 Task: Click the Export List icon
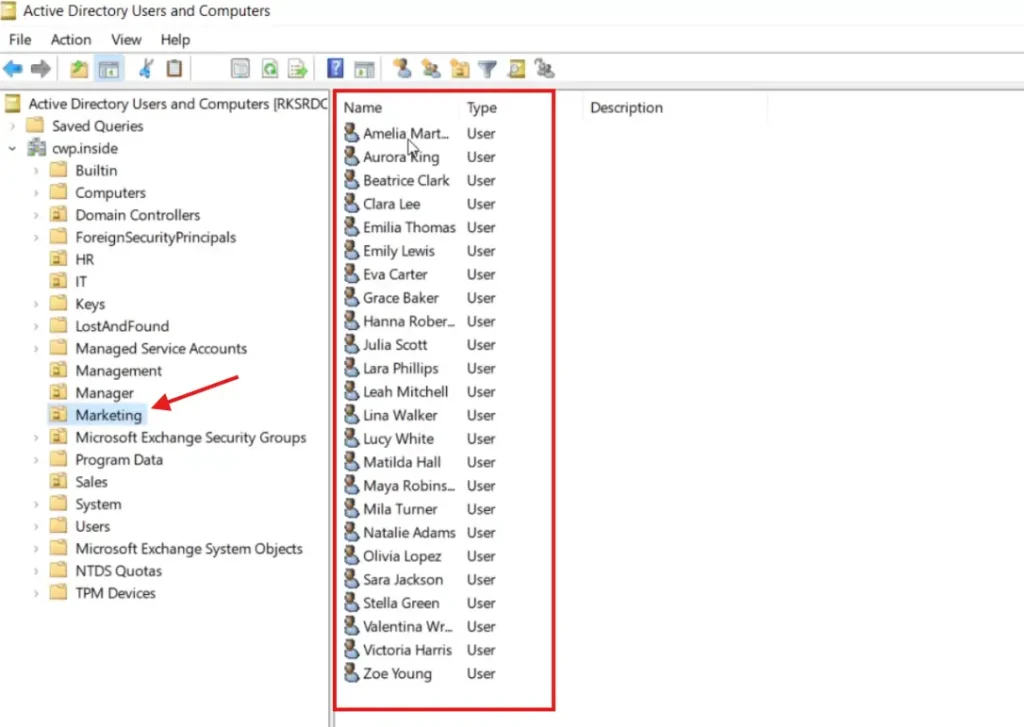(297, 69)
